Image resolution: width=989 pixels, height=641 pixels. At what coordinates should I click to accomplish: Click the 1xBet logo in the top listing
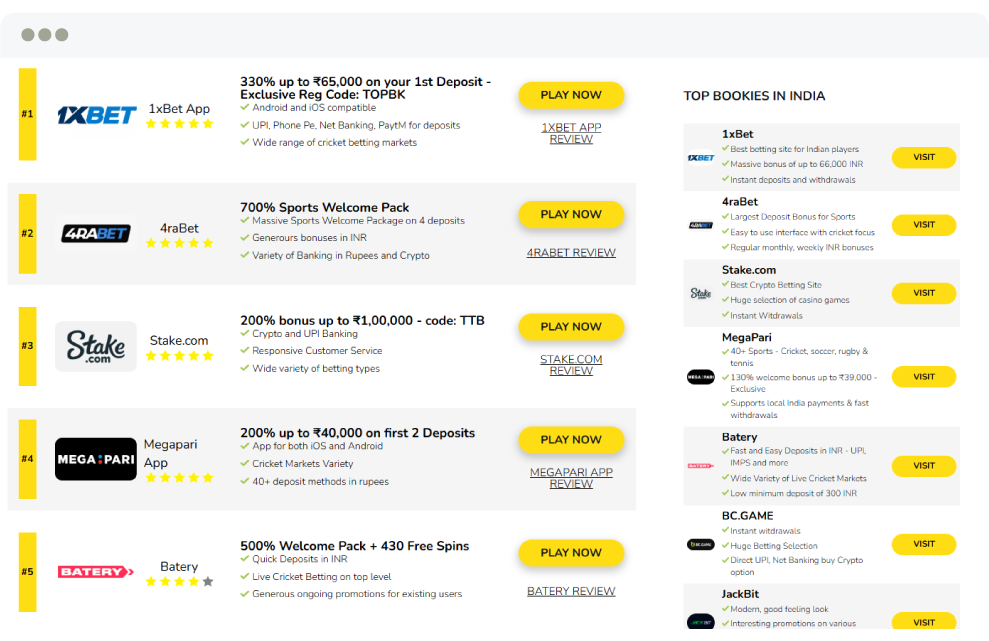click(96, 114)
